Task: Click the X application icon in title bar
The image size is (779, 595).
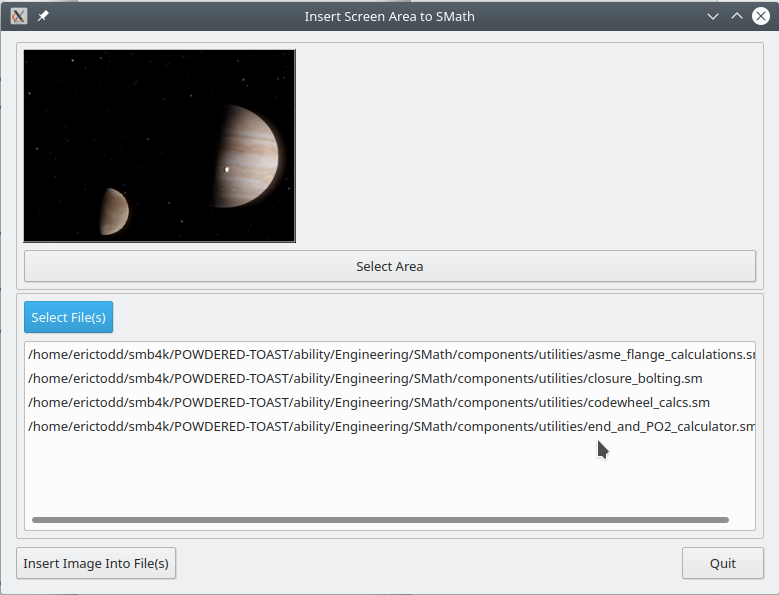Action: 18,16
